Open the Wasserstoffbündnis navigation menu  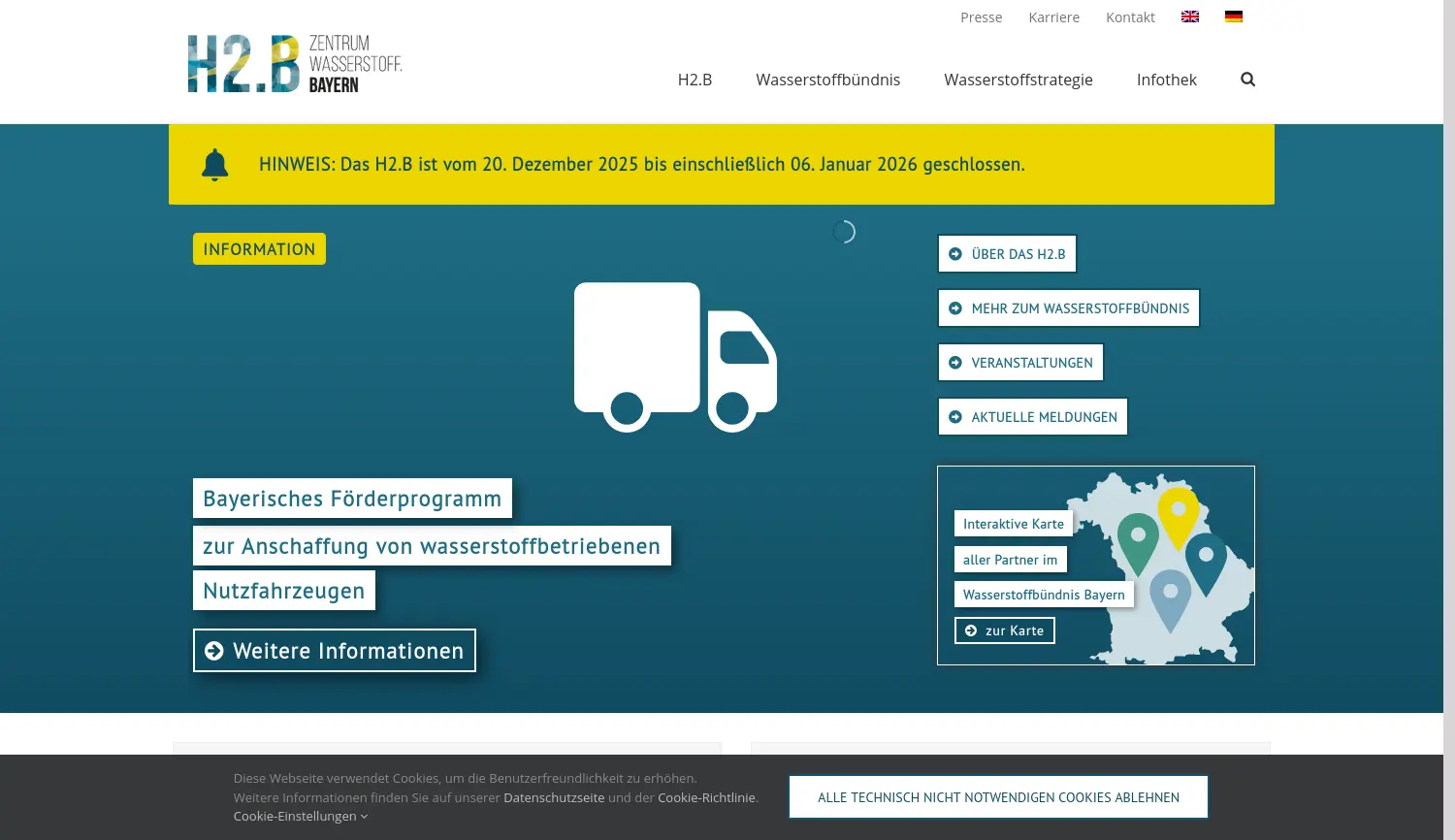click(x=828, y=80)
